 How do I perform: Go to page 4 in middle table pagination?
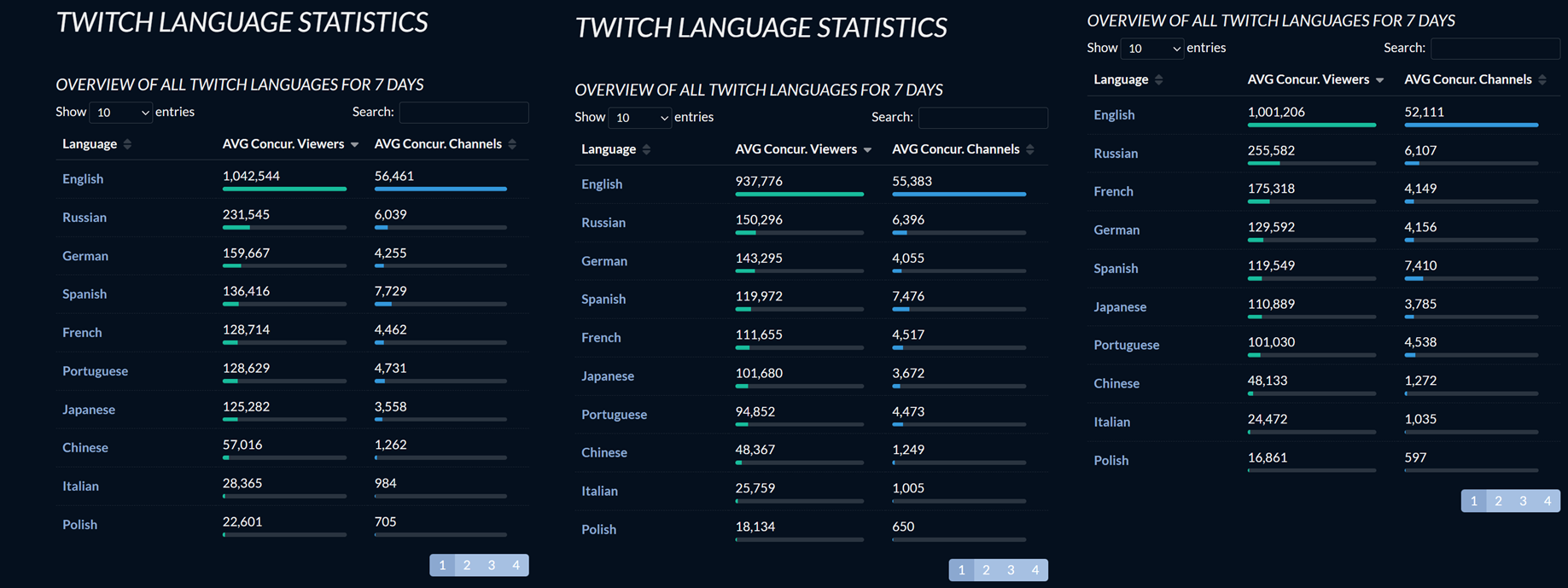tap(1035, 570)
